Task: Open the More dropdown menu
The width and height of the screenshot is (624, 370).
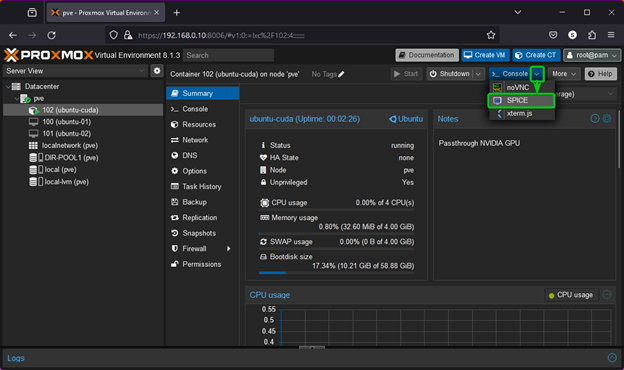Action: coord(564,74)
